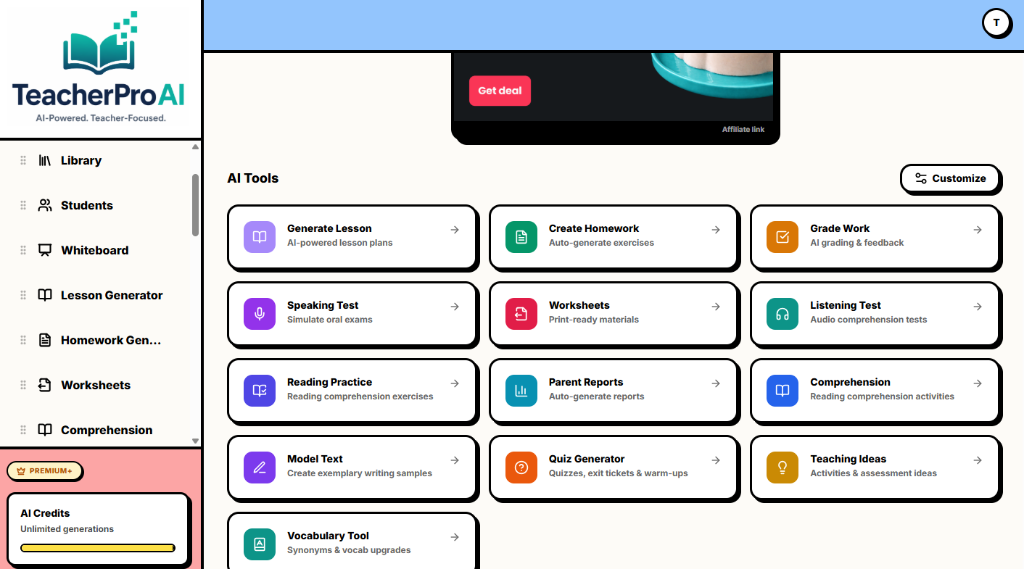Screen dimensions: 1024x569
Task: Click the Worksheets file icon in sidebar
Action: point(44,385)
